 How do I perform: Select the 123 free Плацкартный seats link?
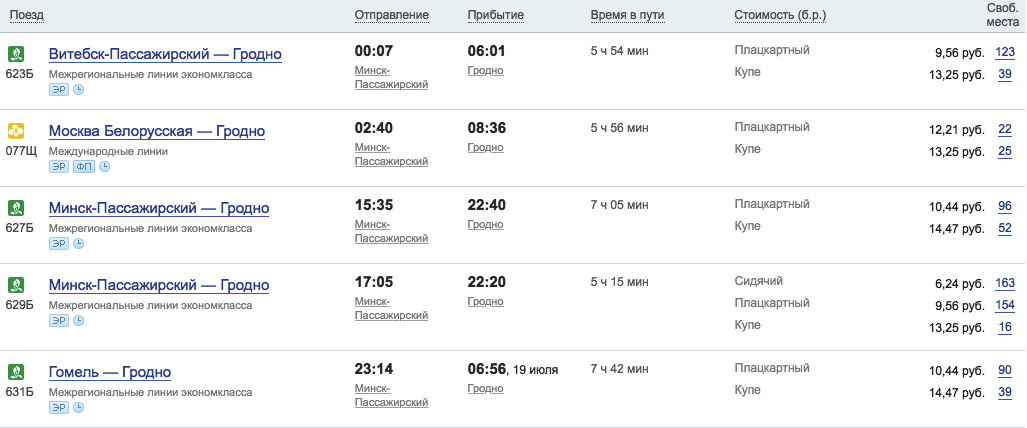coord(1004,52)
